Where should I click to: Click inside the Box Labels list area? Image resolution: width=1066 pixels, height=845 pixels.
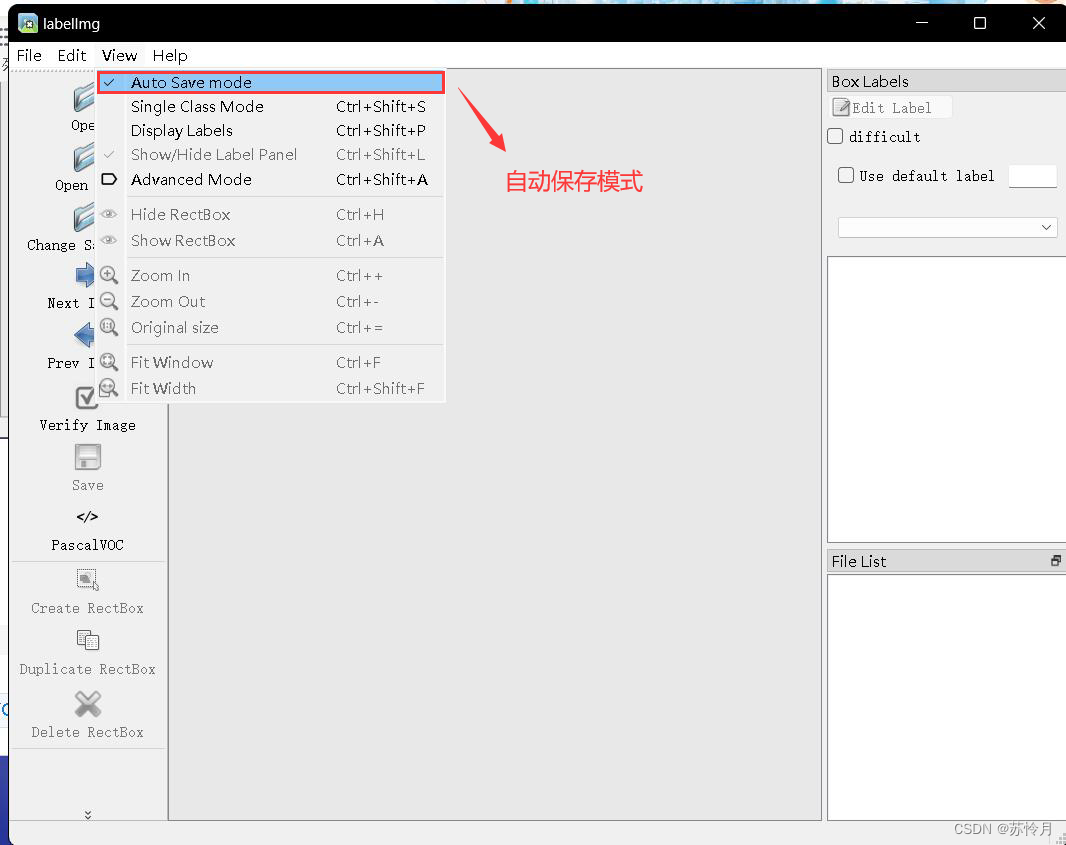pos(946,399)
